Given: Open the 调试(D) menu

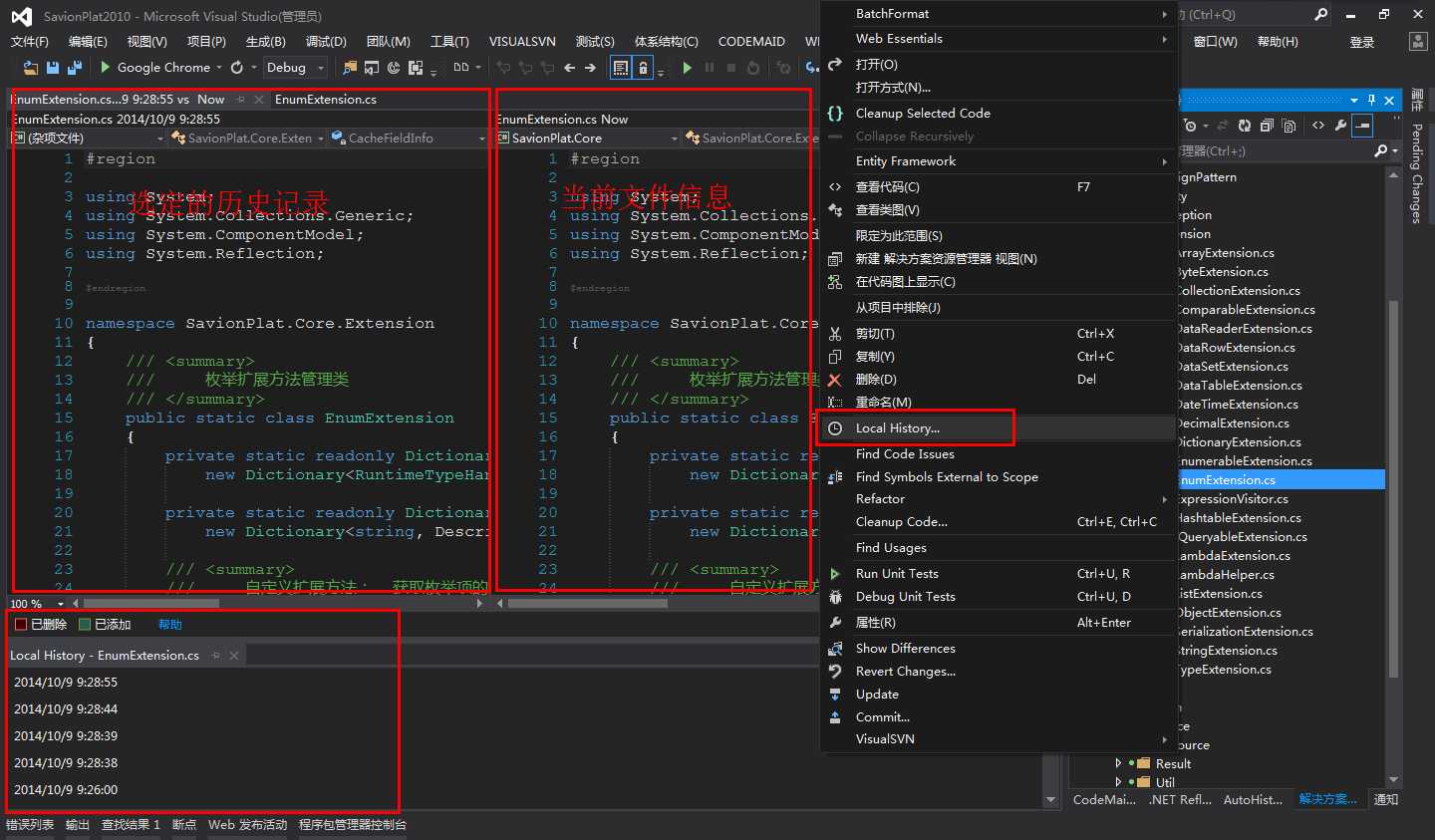Looking at the screenshot, I should pos(326,42).
